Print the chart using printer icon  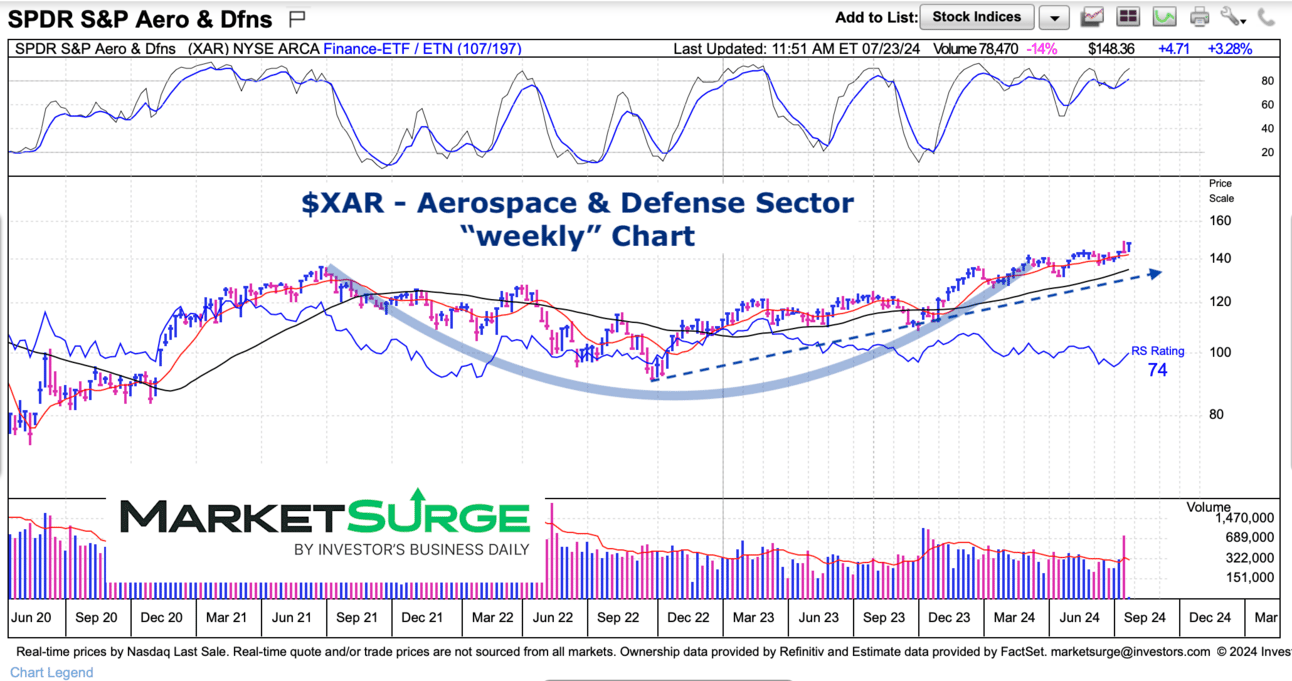point(1200,17)
